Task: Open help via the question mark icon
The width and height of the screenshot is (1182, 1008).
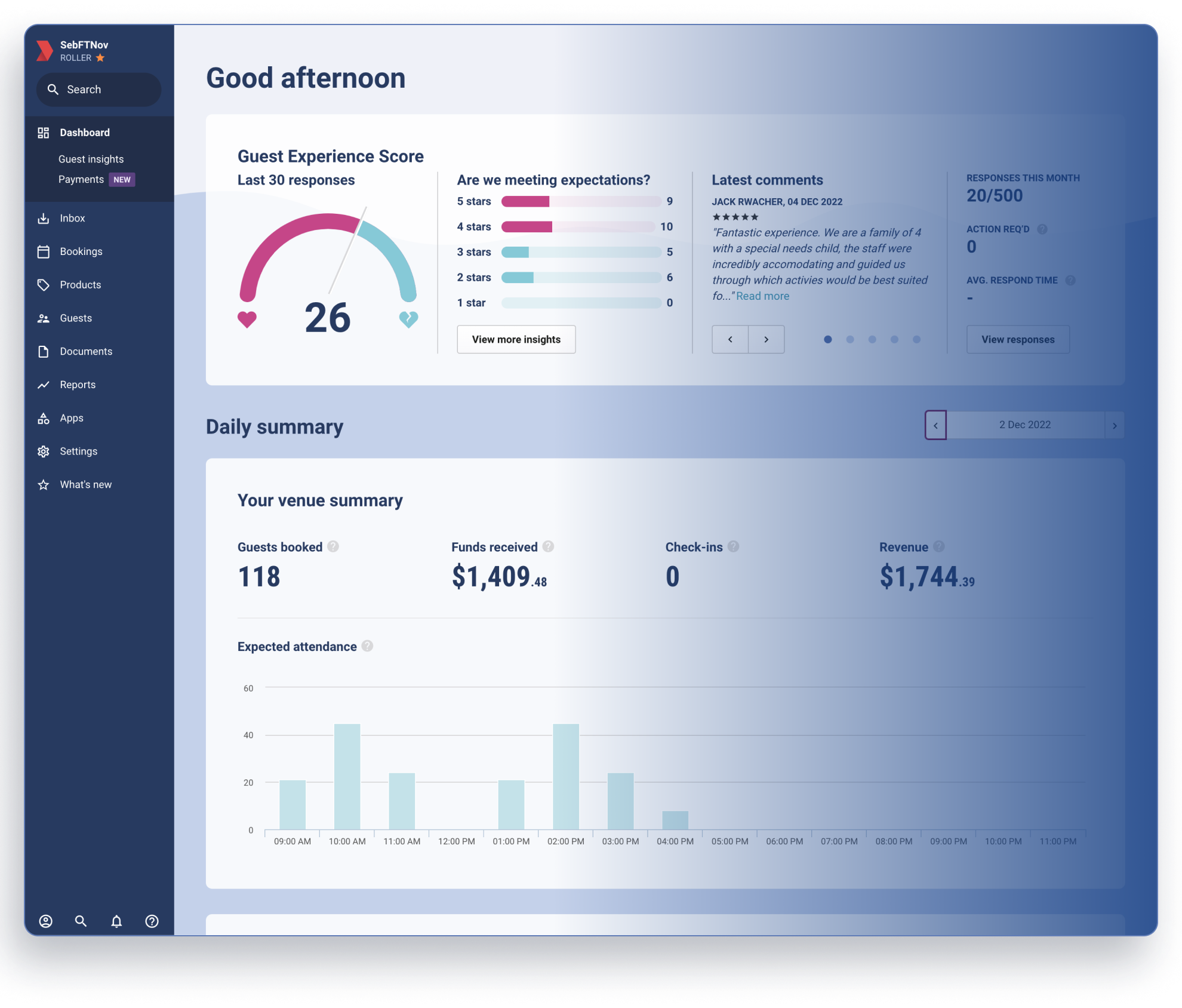Action: 152,921
